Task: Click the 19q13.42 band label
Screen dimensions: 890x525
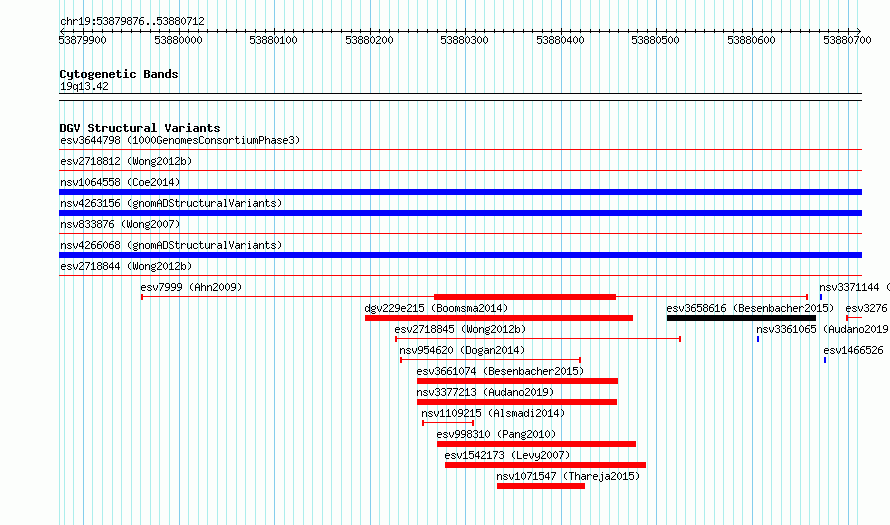Action: pos(84,86)
